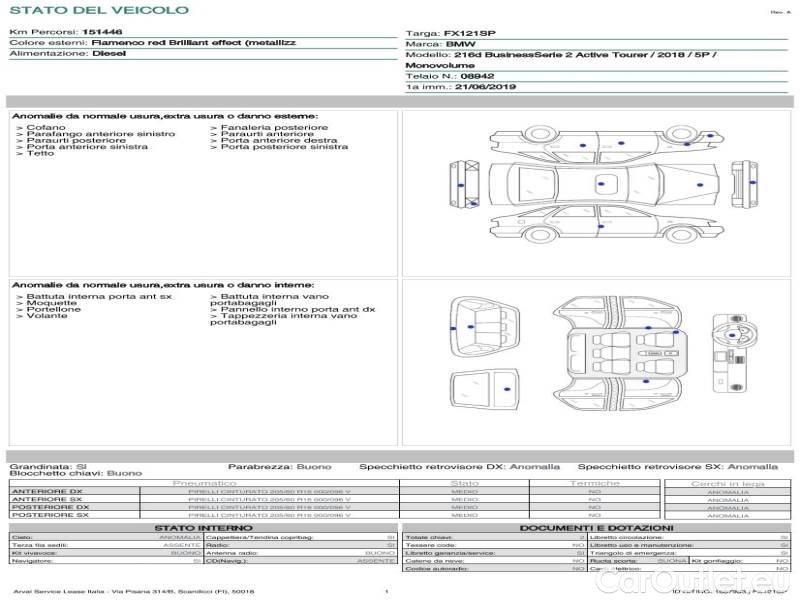Select the ANTERIORE SX tyre row label
800x600 pixels.
click(x=47, y=499)
